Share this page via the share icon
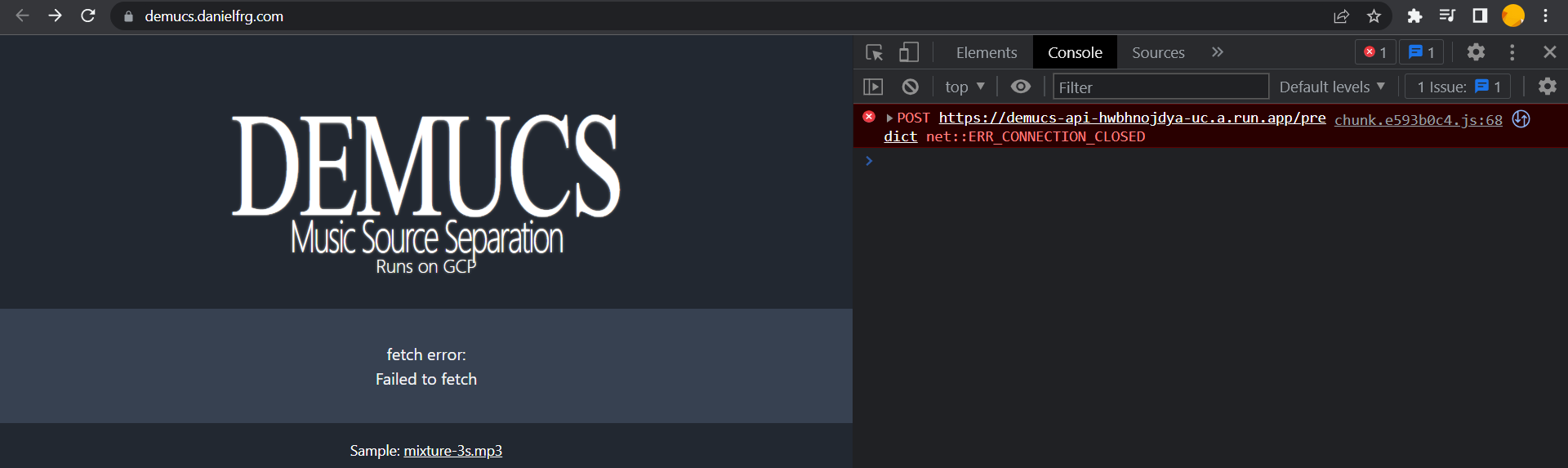The width and height of the screenshot is (1568, 468). (x=1341, y=16)
